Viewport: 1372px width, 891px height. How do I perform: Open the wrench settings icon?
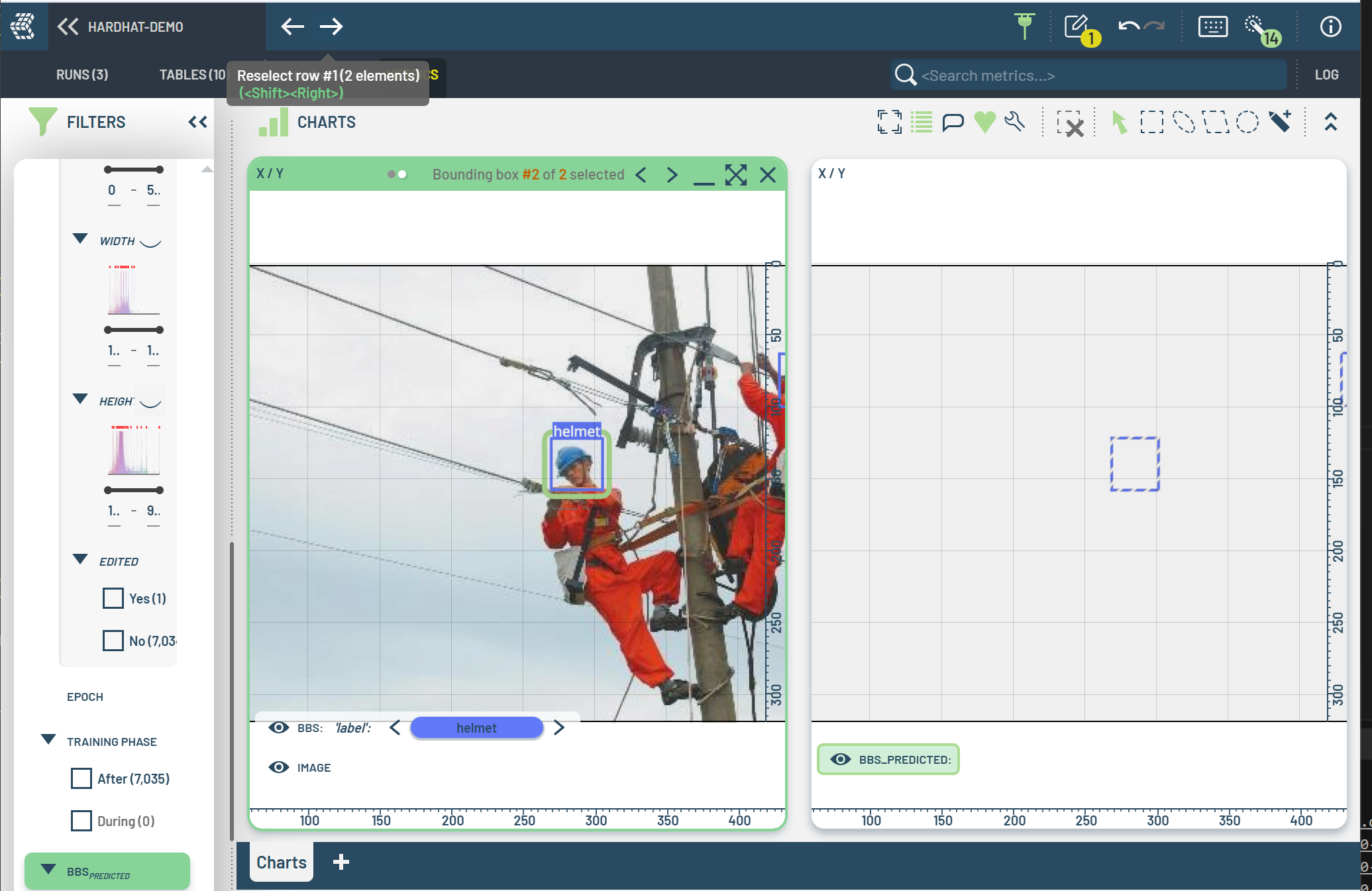pyautogui.click(x=1014, y=122)
